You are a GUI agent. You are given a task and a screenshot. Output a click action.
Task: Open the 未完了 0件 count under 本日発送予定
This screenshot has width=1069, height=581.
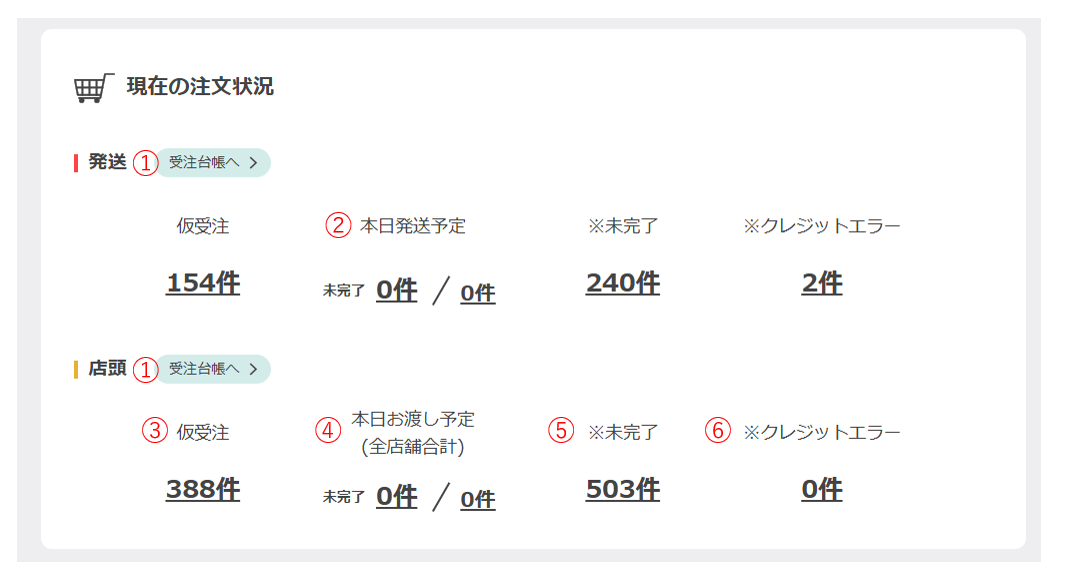pos(396,291)
